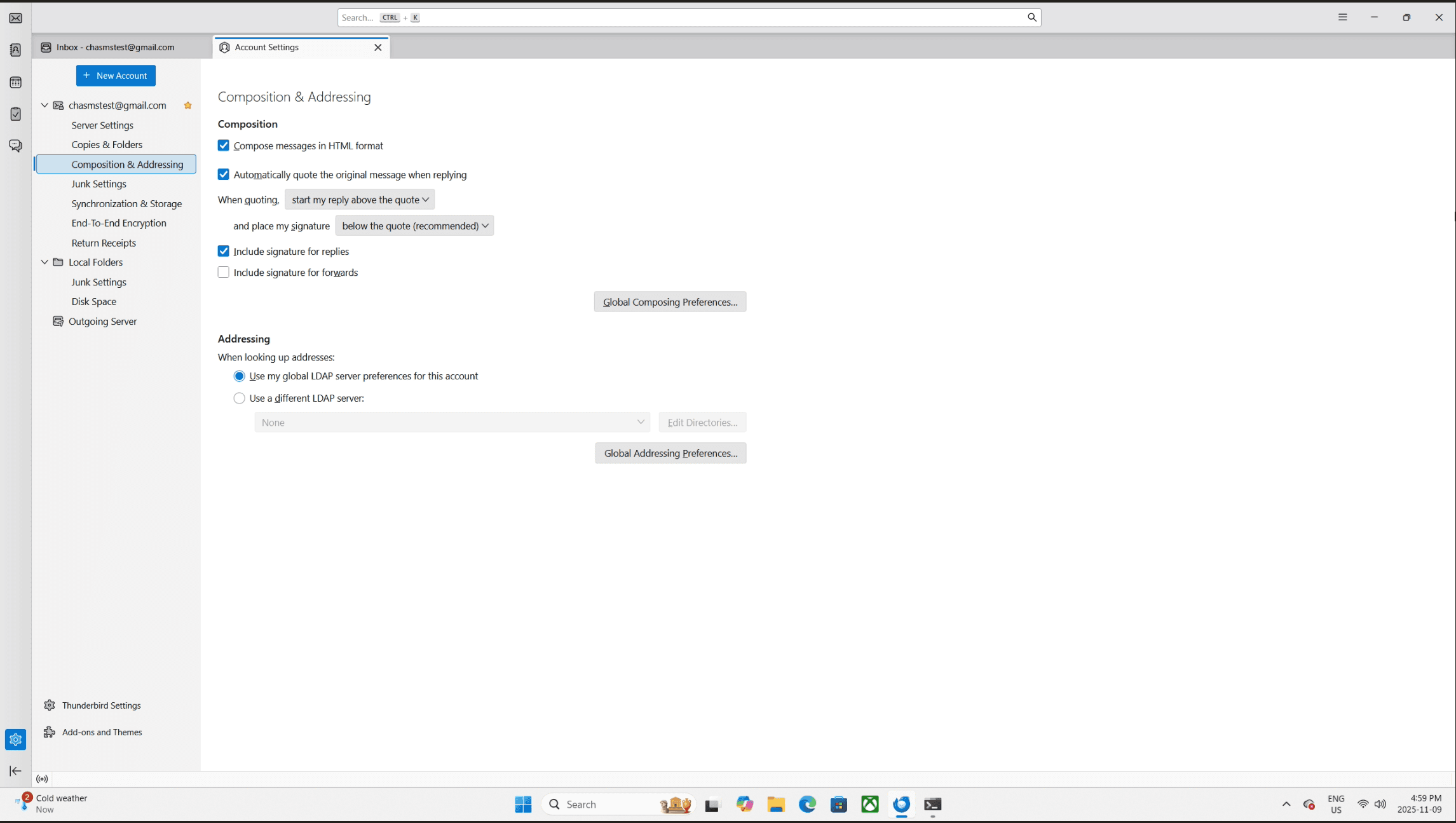Image resolution: width=1456 pixels, height=823 pixels.
Task: Collapse the Local Folders tree
Action: click(x=44, y=262)
